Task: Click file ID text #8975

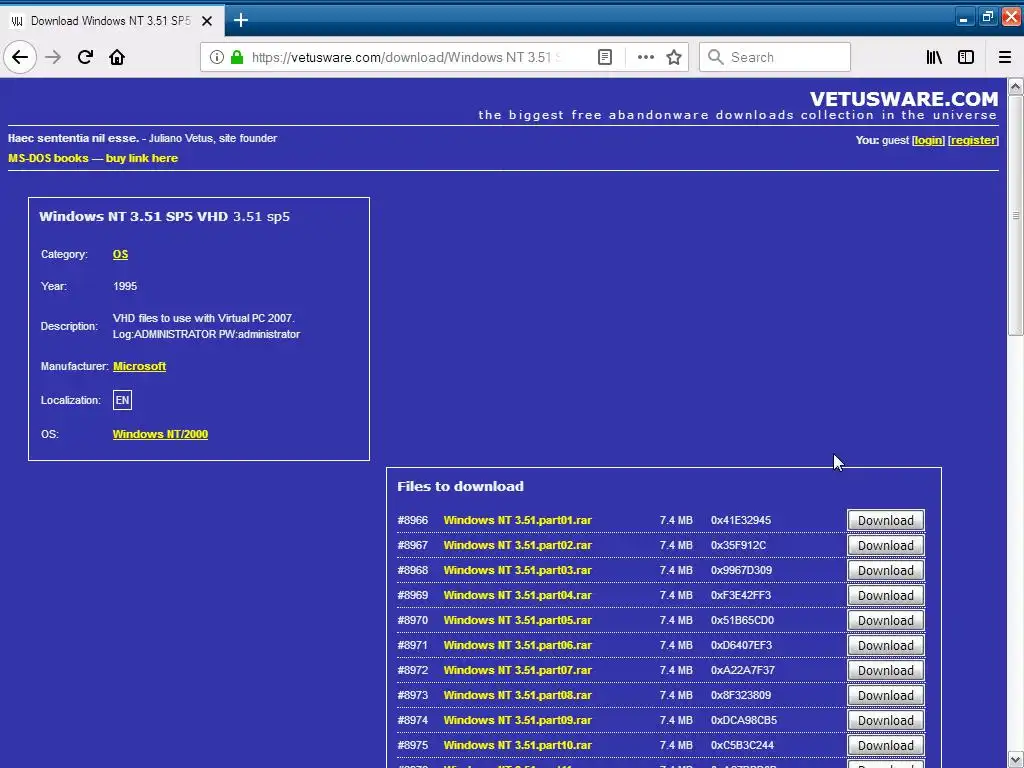Action: (413, 745)
